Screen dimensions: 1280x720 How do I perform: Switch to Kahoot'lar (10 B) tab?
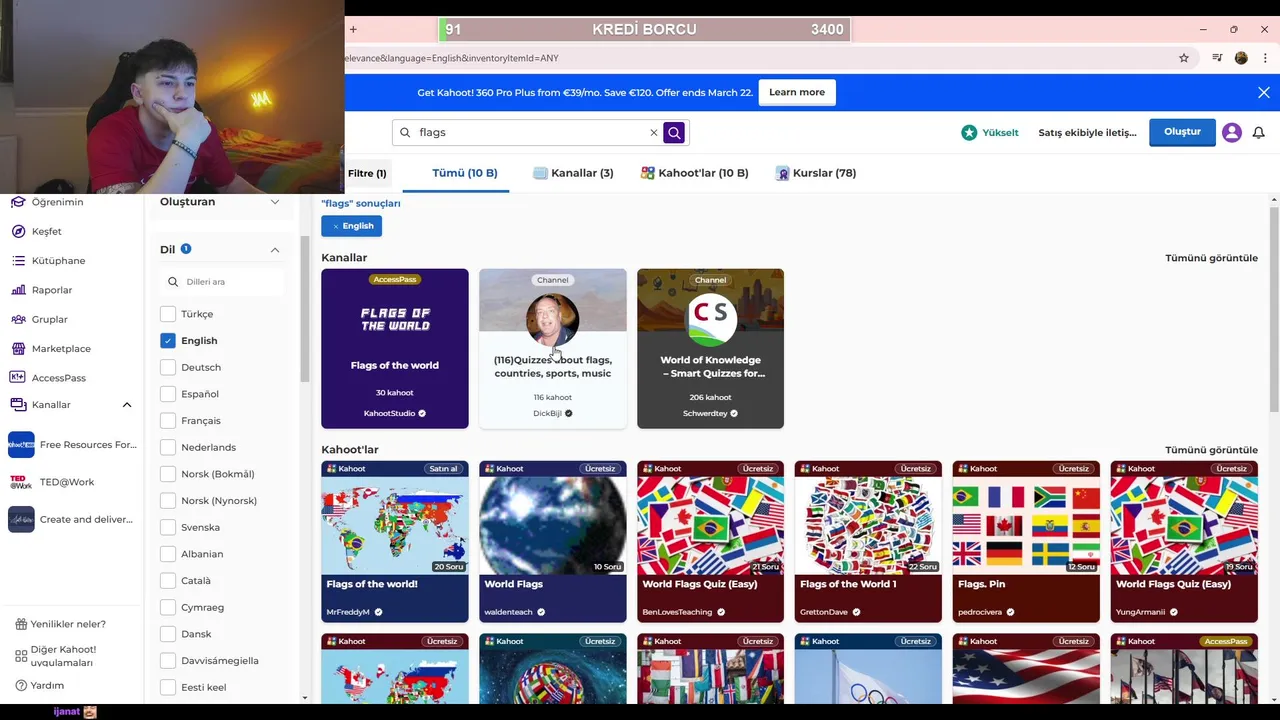coord(695,173)
